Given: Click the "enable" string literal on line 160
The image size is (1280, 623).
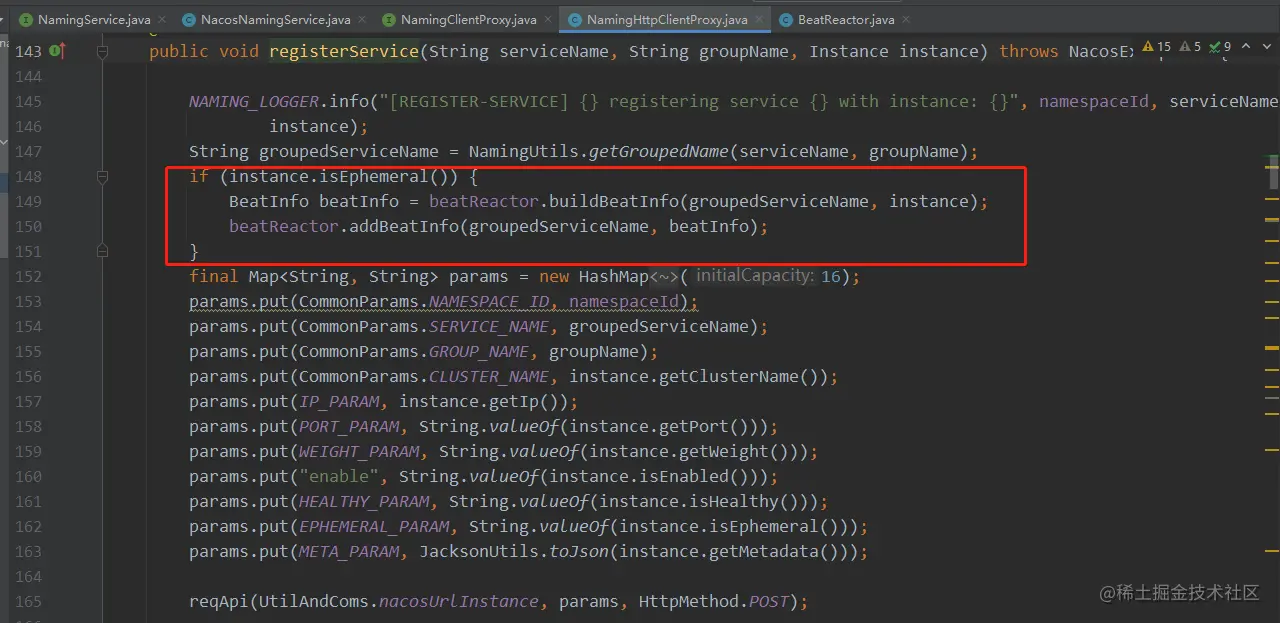Looking at the screenshot, I should point(339,477).
